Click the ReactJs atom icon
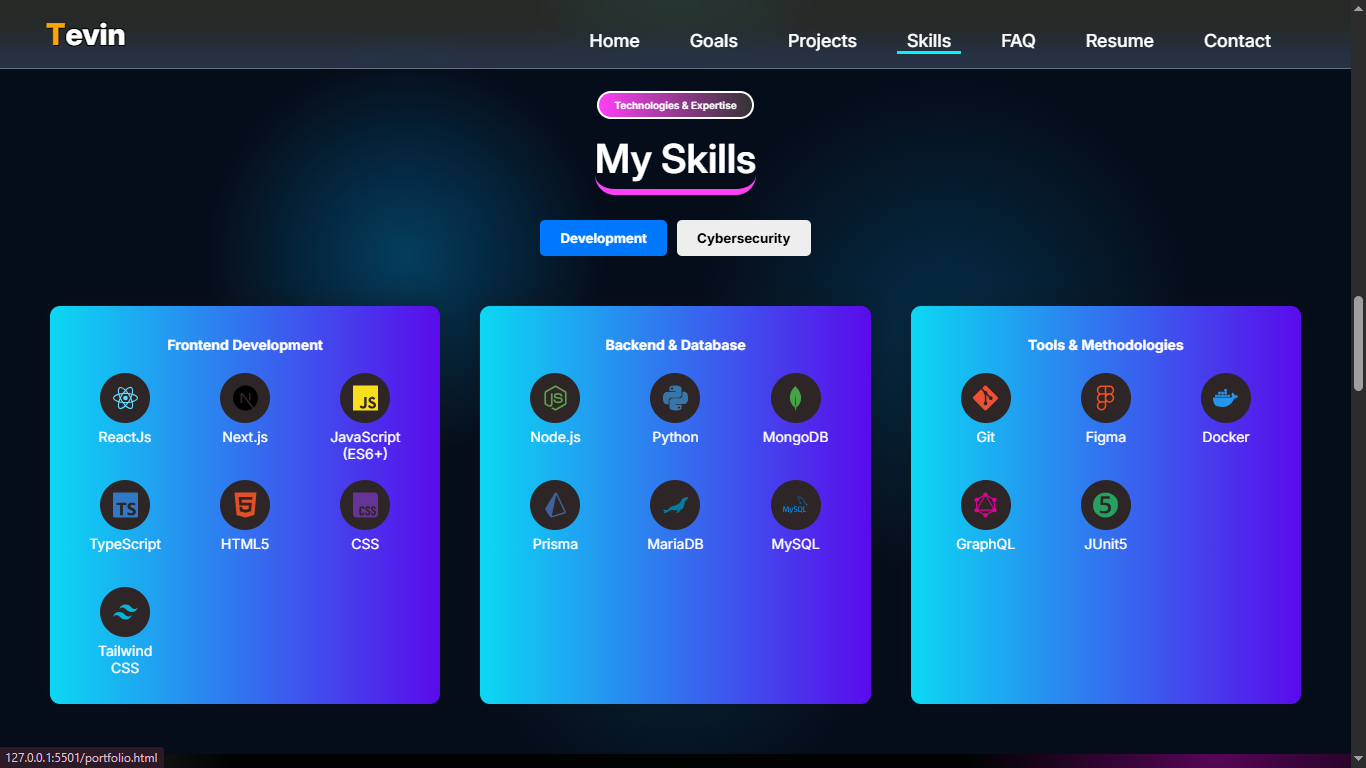The width and height of the screenshot is (1366, 768). pos(125,398)
